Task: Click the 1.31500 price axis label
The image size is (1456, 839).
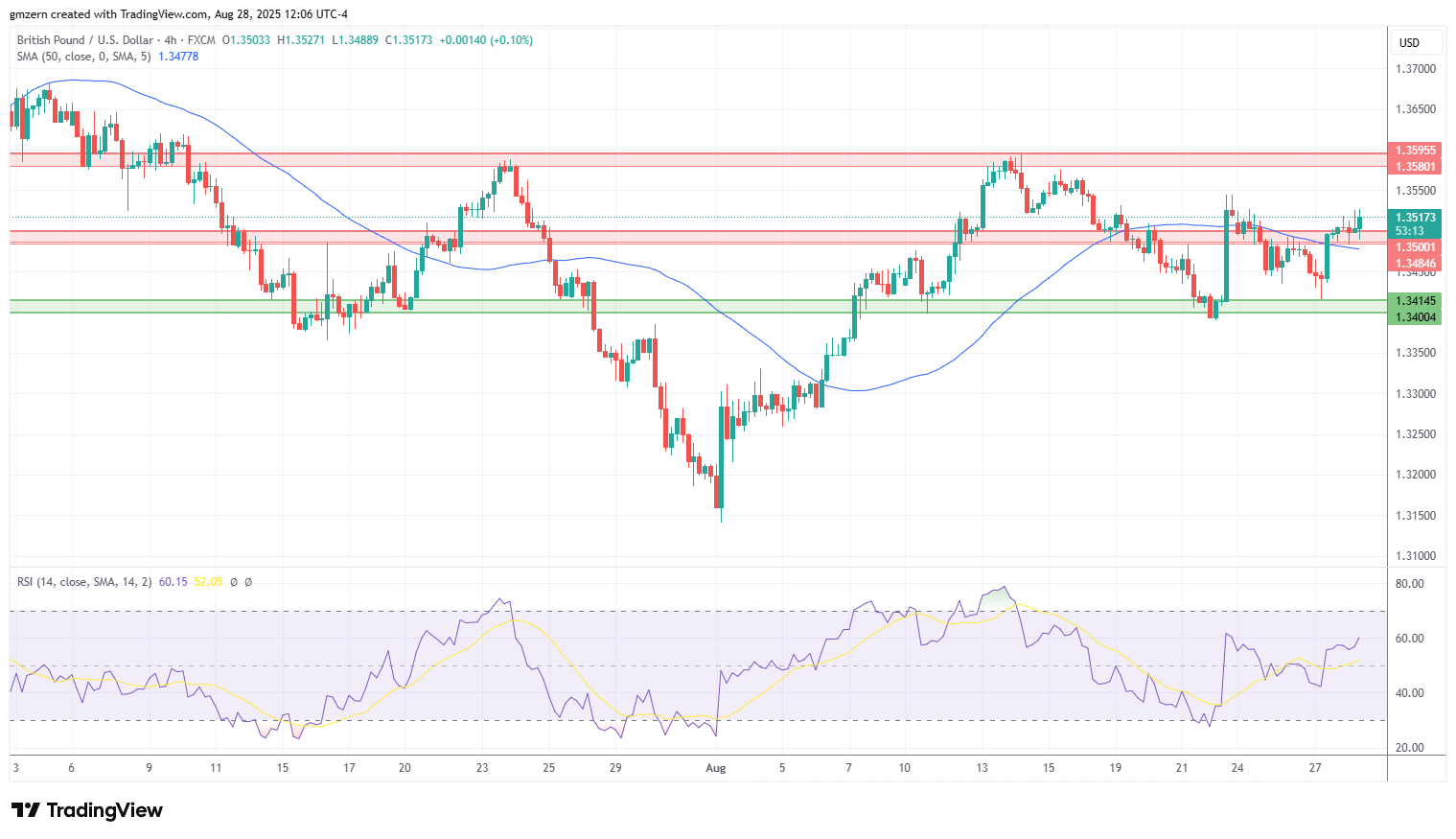Action: point(1416,516)
